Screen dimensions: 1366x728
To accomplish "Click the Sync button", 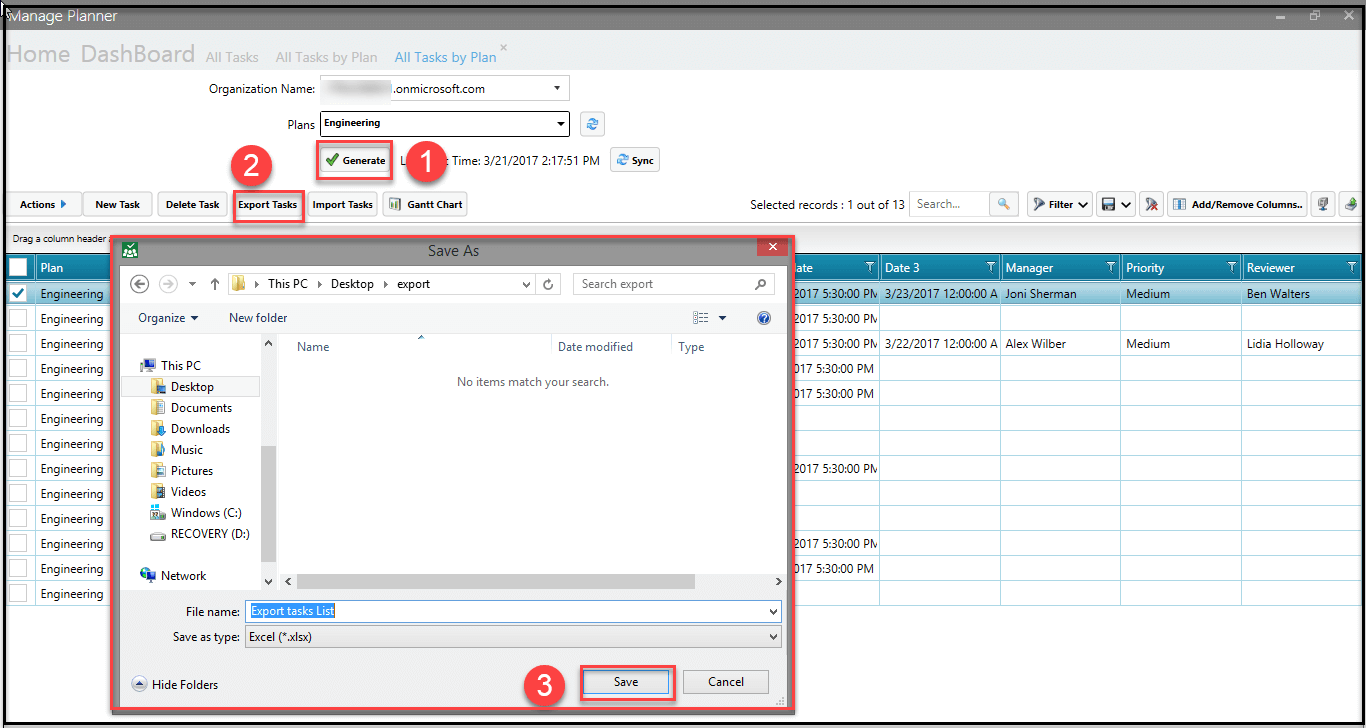I will pos(634,160).
